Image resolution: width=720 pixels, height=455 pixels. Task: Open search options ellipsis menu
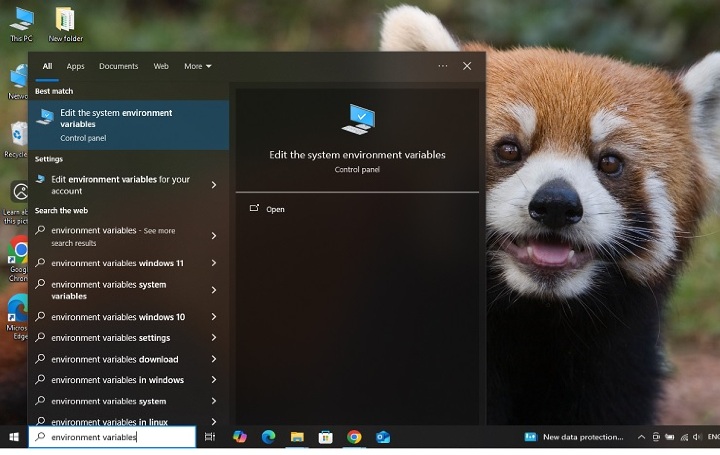tap(443, 66)
